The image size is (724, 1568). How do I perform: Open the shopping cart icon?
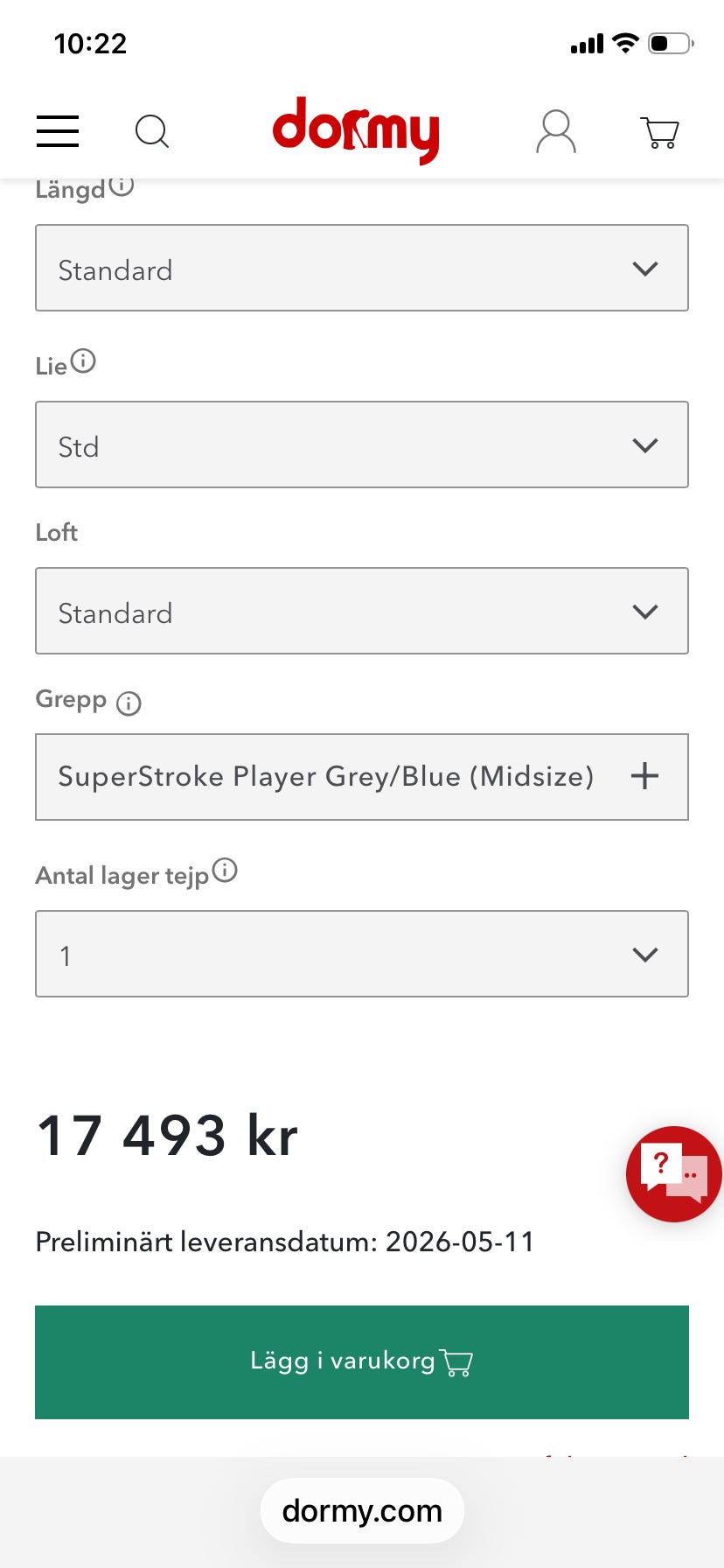pos(659,132)
